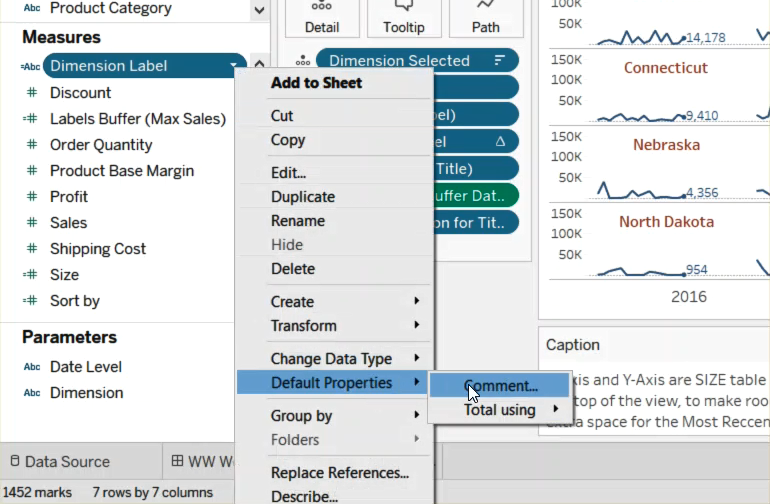Select the Sales measure field
Image resolution: width=770 pixels, height=504 pixels.
[68, 223]
